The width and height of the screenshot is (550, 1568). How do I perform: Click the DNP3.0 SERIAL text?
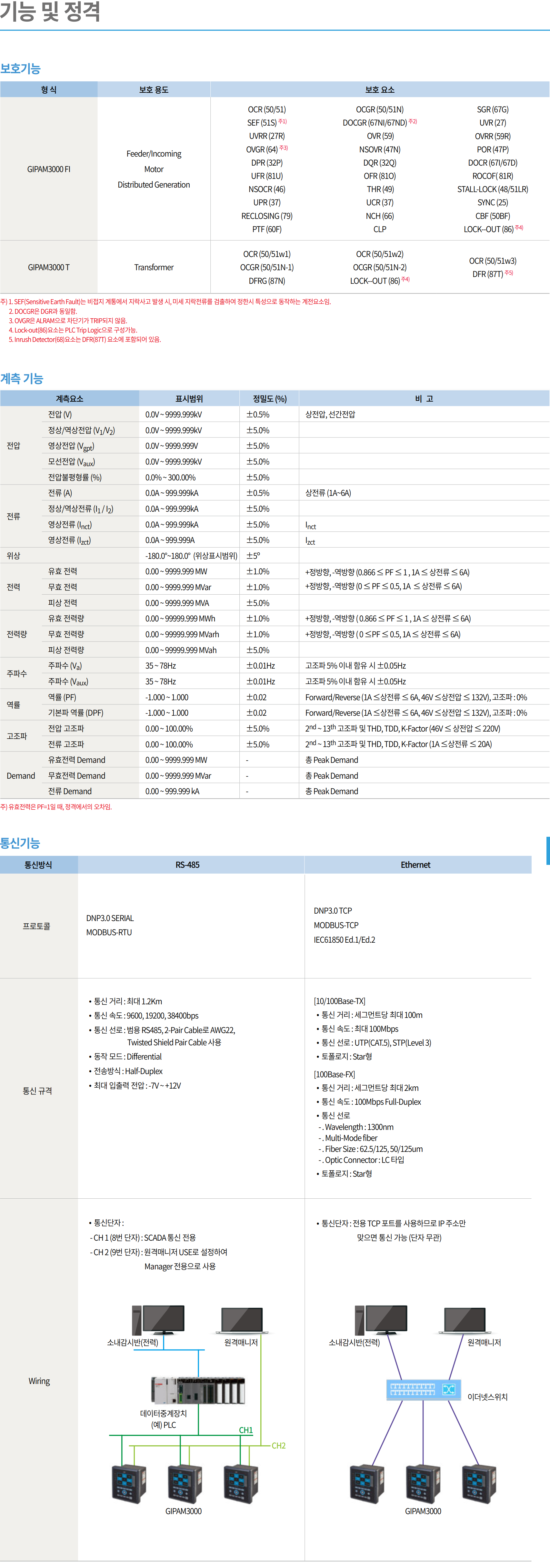click(x=110, y=918)
